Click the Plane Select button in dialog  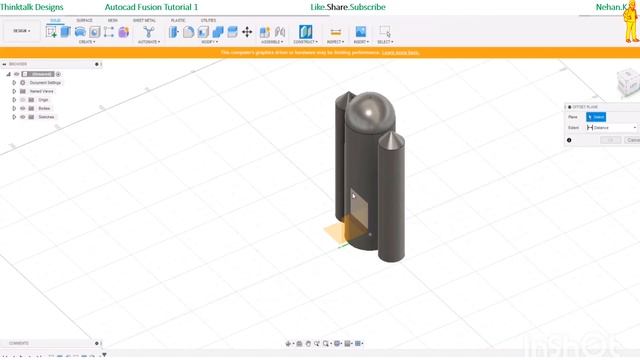pyautogui.click(x=596, y=117)
